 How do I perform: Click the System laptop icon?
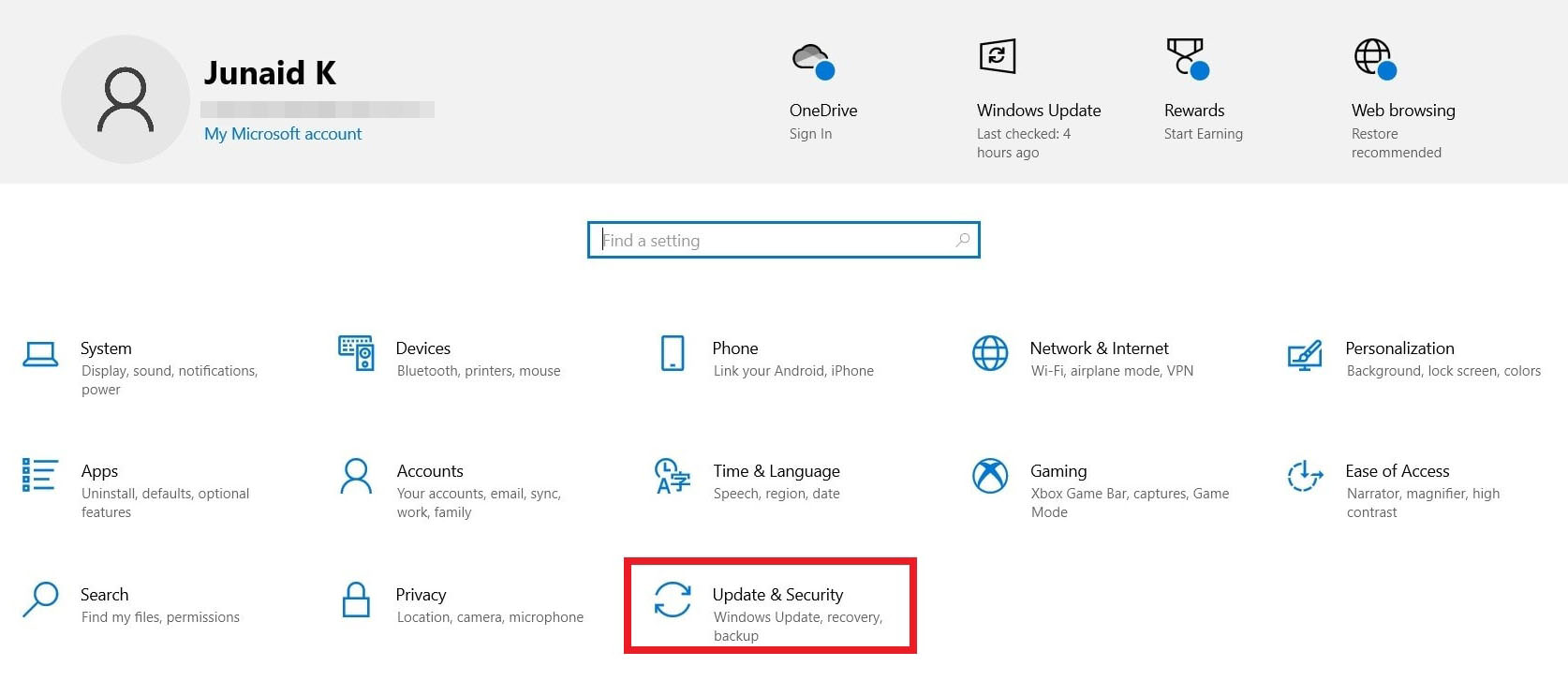[x=40, y=354]
